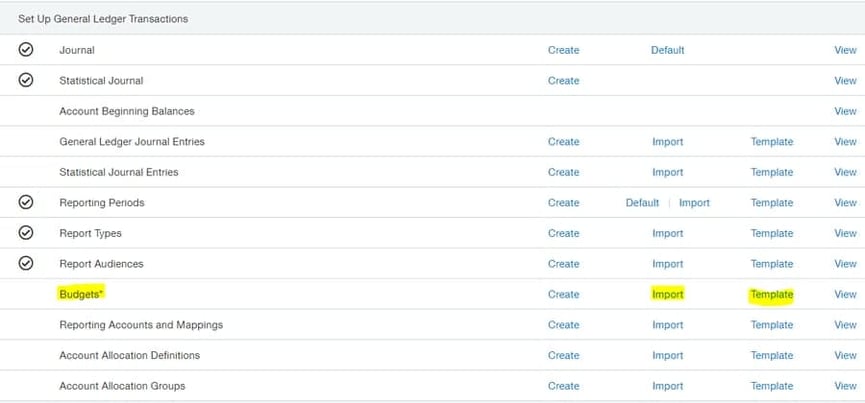Click Default link in Journal row
Screen dimensions: 865x403
667,50
